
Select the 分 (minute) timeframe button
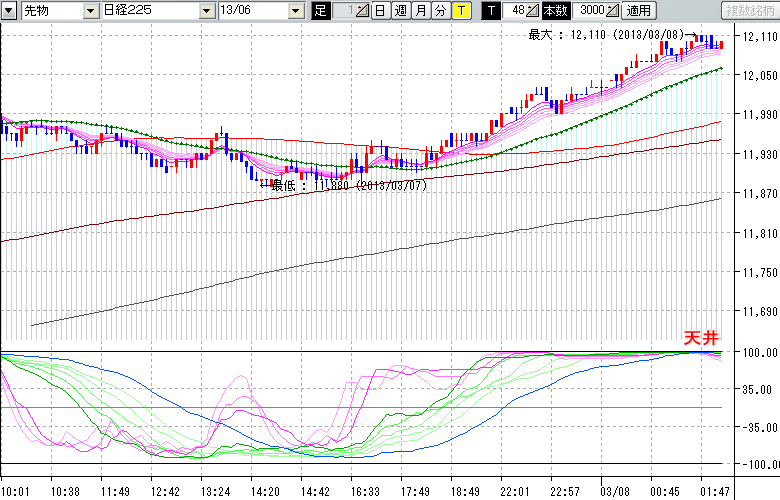point(440,11)
